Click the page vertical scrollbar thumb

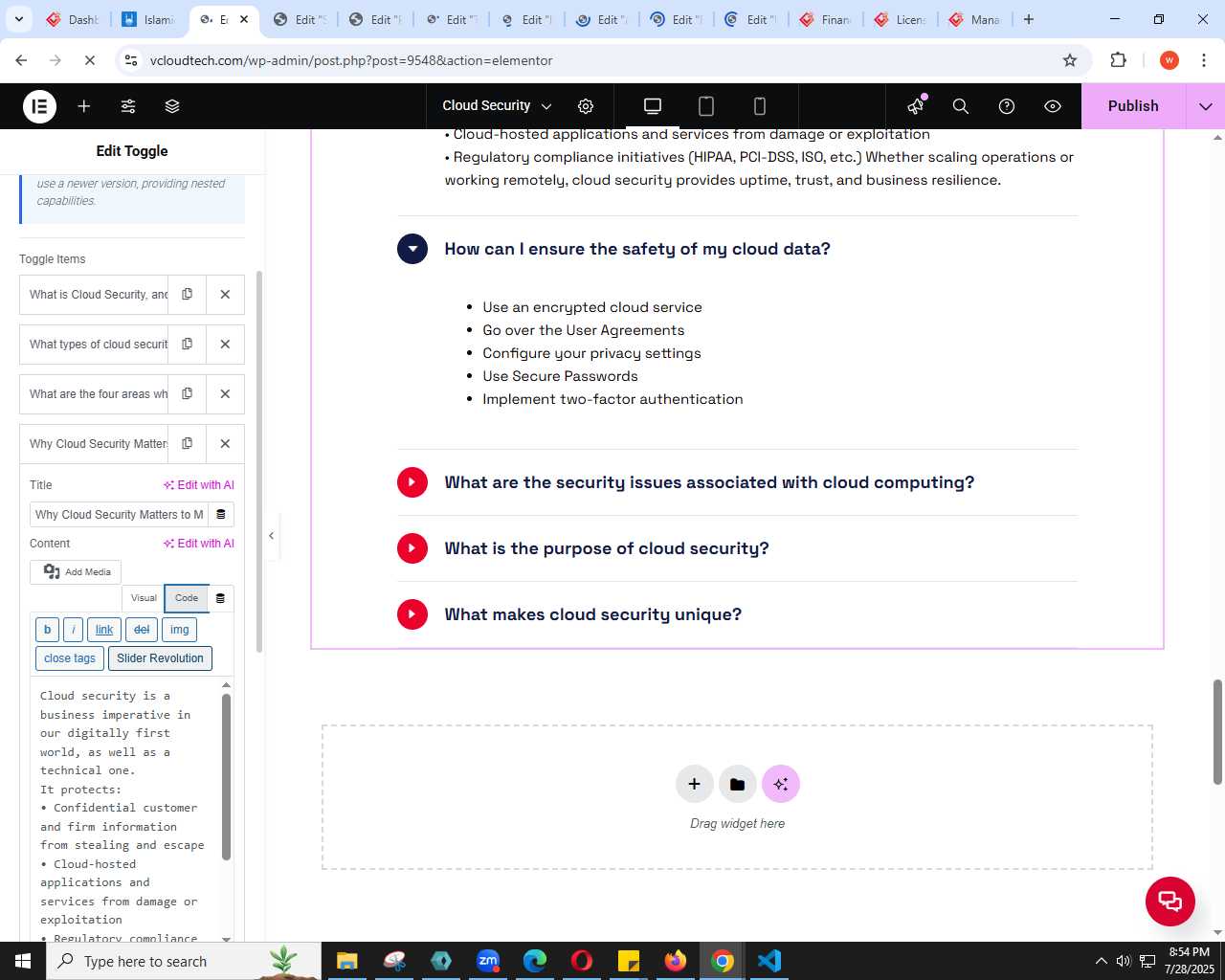tap(1217, 732)
